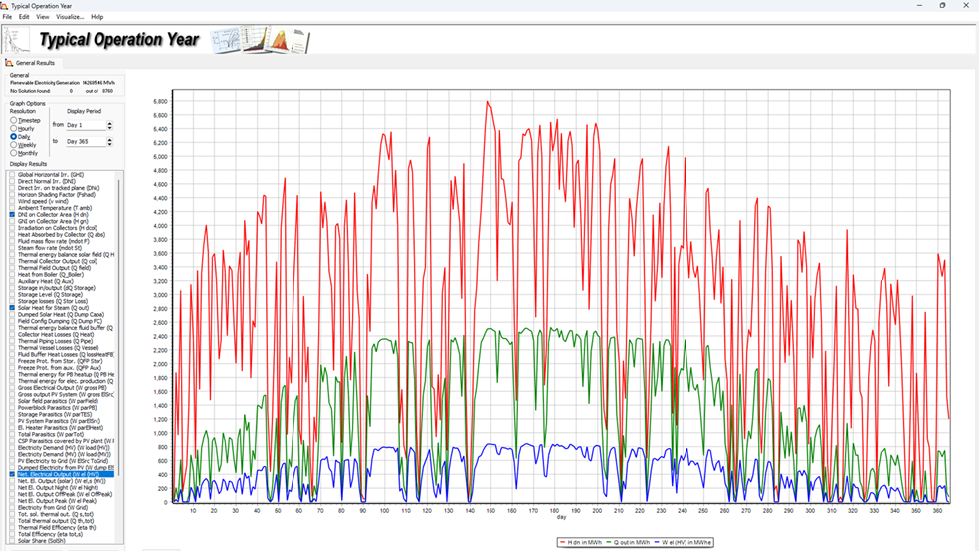Click the left line-chart icon in header
Image resolution: width=979 pixels, height=551 pixels.
tap(16, 40)
